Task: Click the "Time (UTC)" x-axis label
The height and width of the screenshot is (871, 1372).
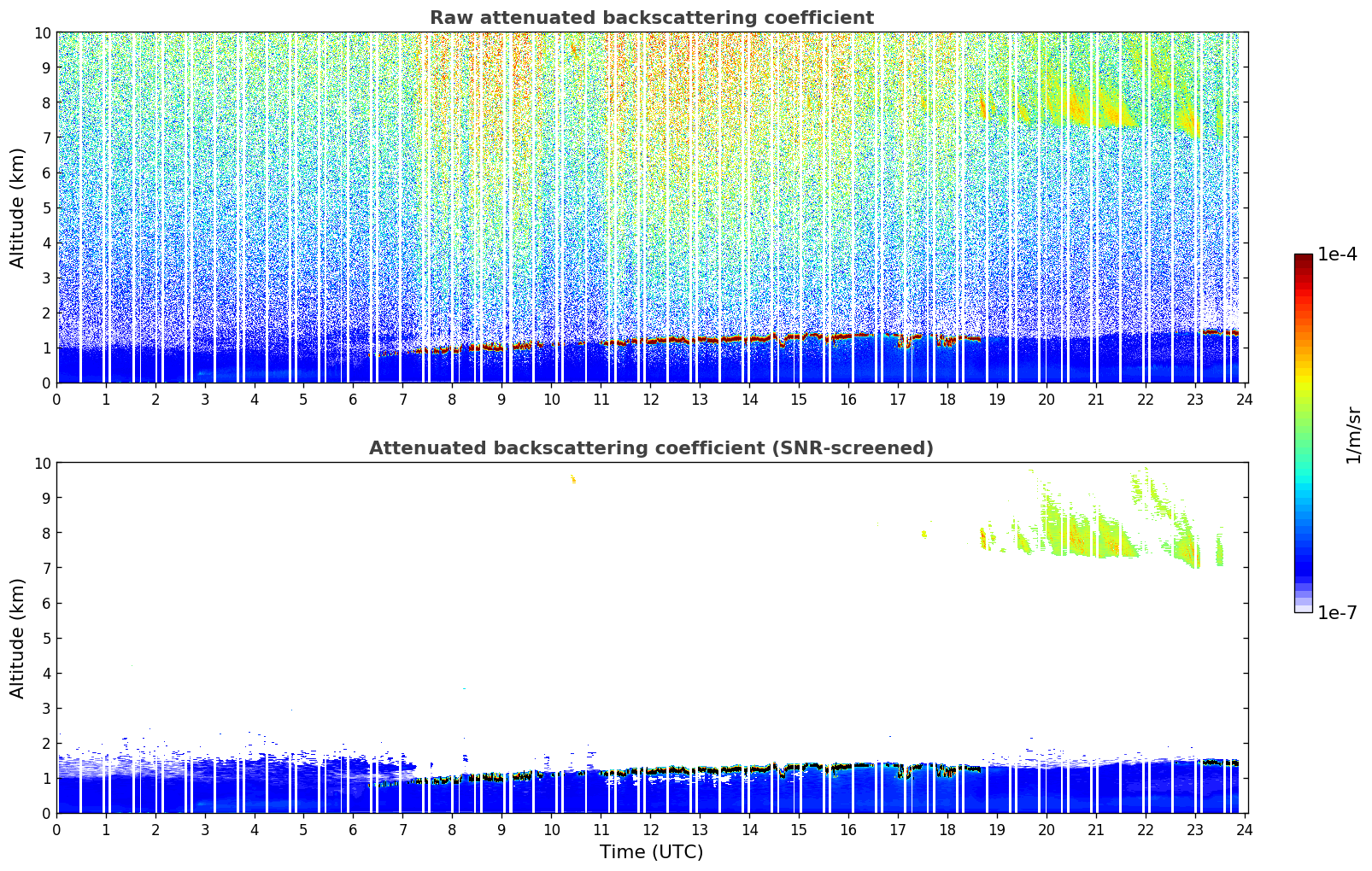Action: coord(651,852)
